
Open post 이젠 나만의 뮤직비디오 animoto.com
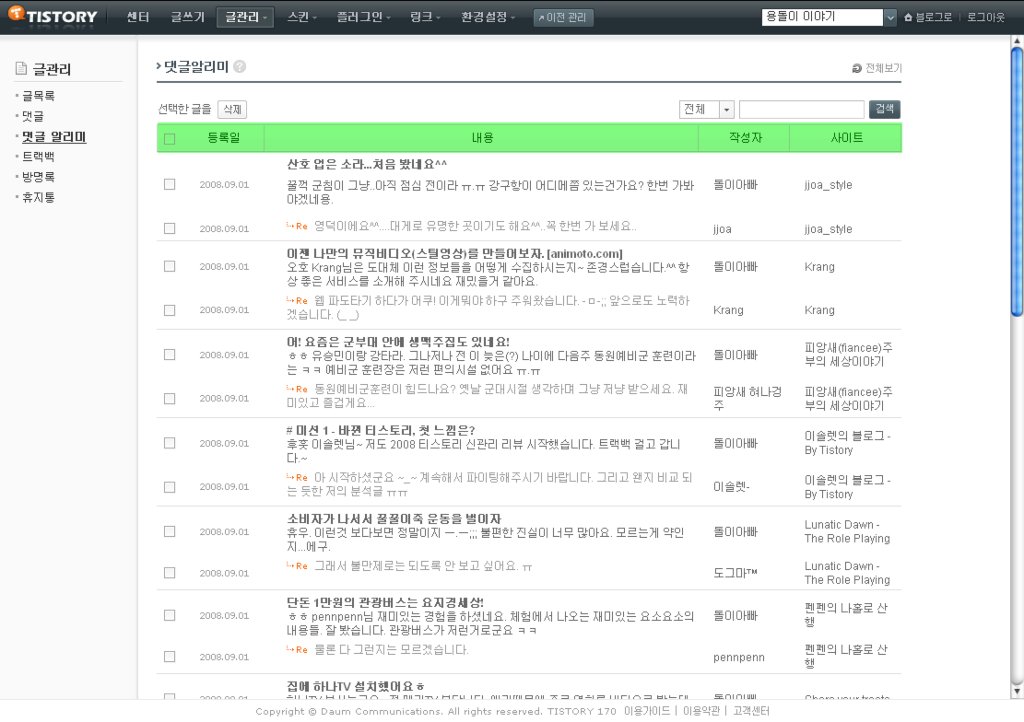[x=455, y=253]
